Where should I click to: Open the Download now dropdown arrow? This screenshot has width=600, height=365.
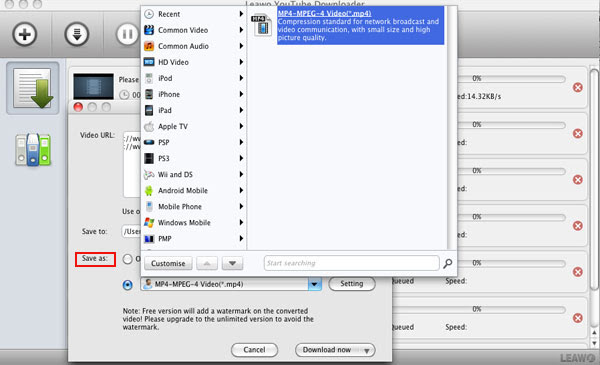[367, 350]
